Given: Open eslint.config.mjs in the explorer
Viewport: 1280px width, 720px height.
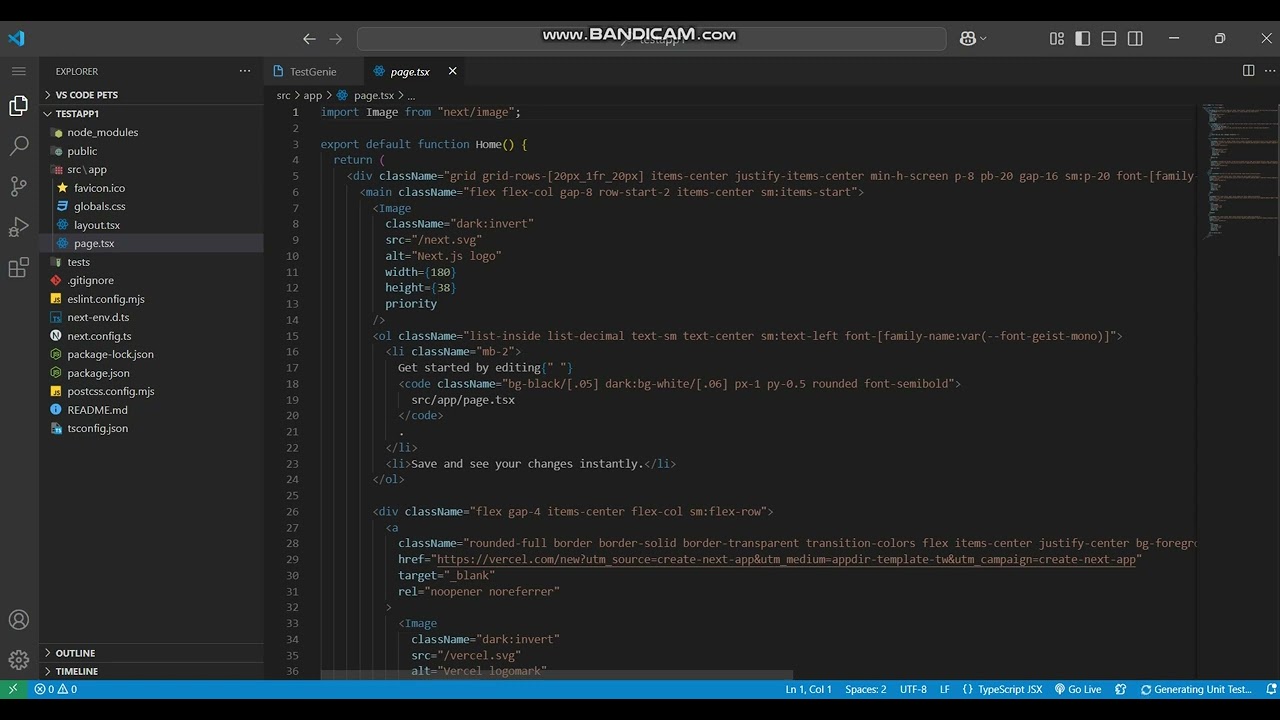Looking at the screenshot, I should [151, 299].
